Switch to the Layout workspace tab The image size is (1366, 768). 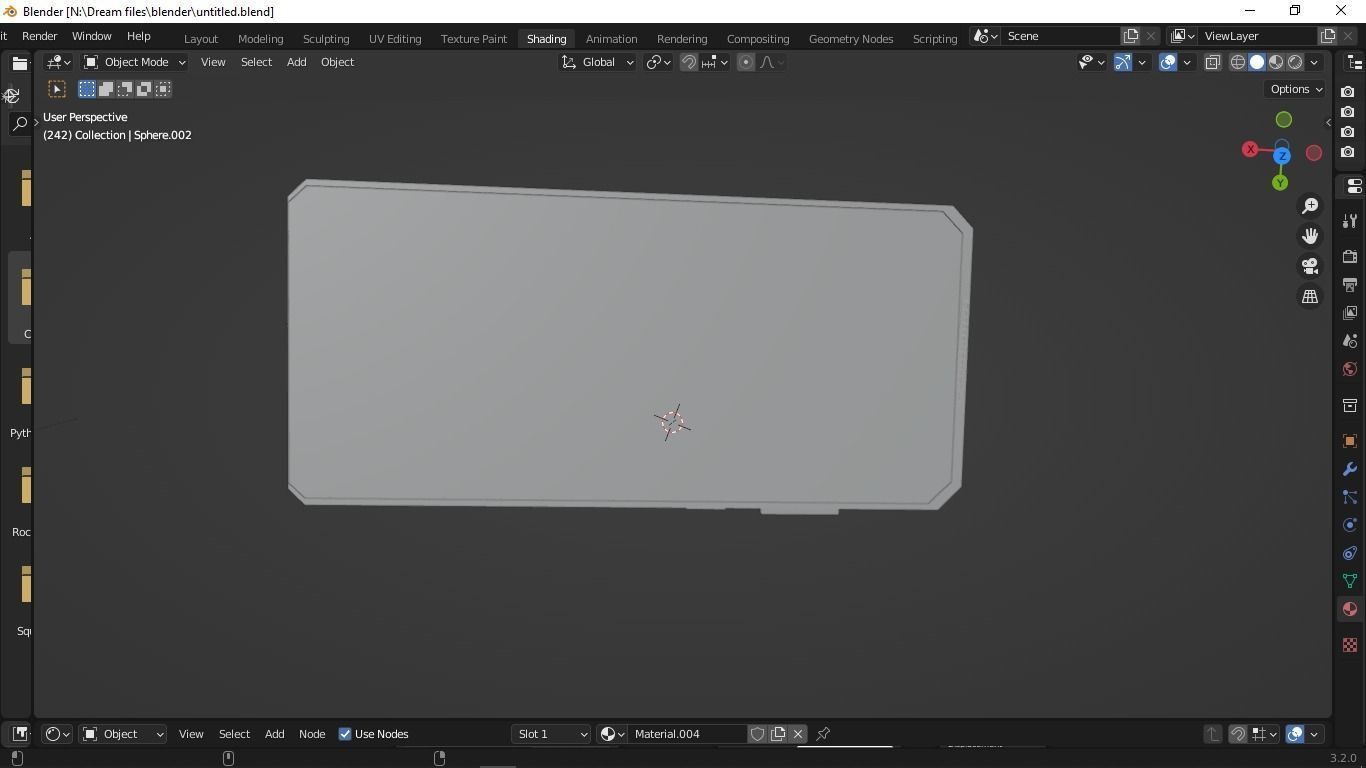coord(201,38)
